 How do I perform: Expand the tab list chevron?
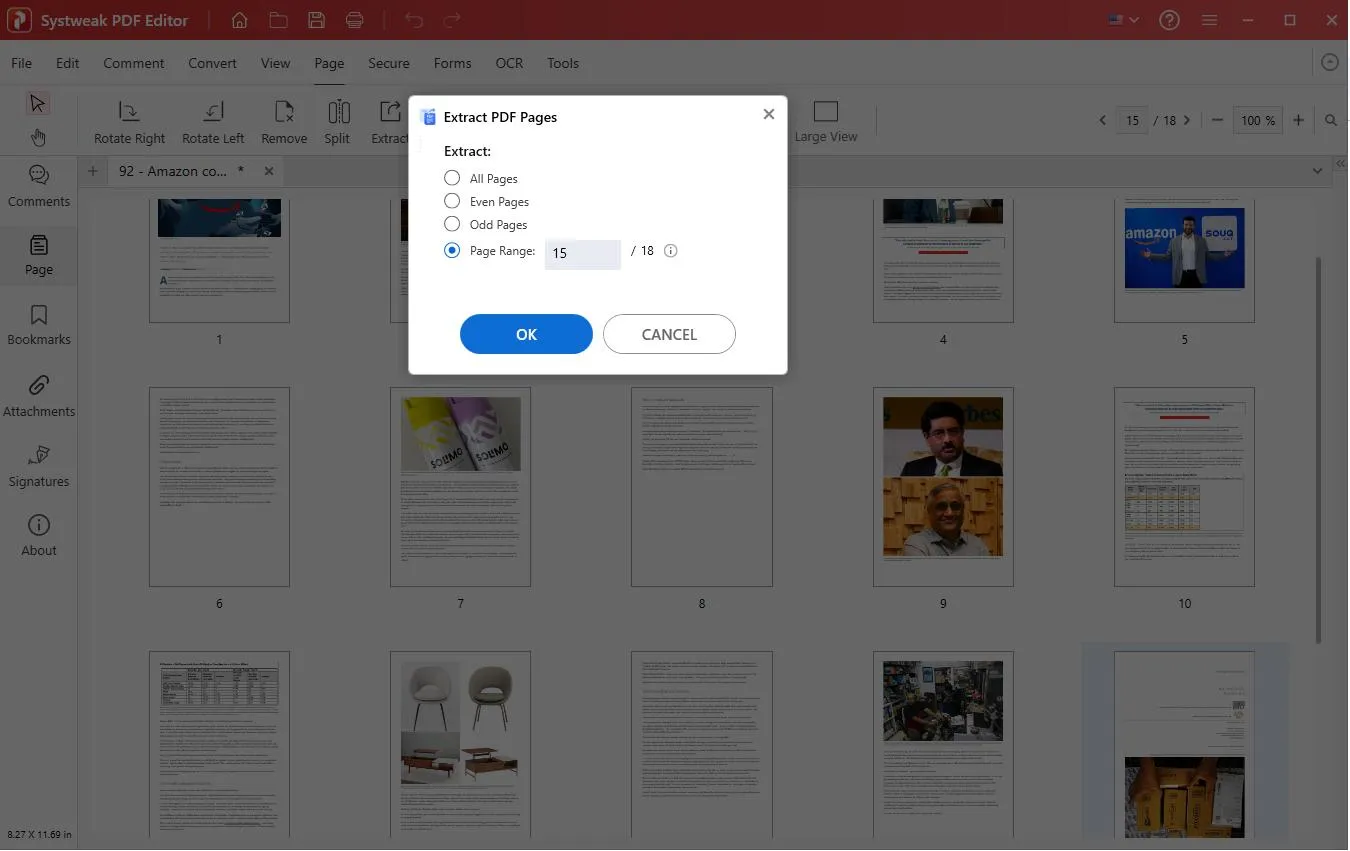coord(1317,171)
